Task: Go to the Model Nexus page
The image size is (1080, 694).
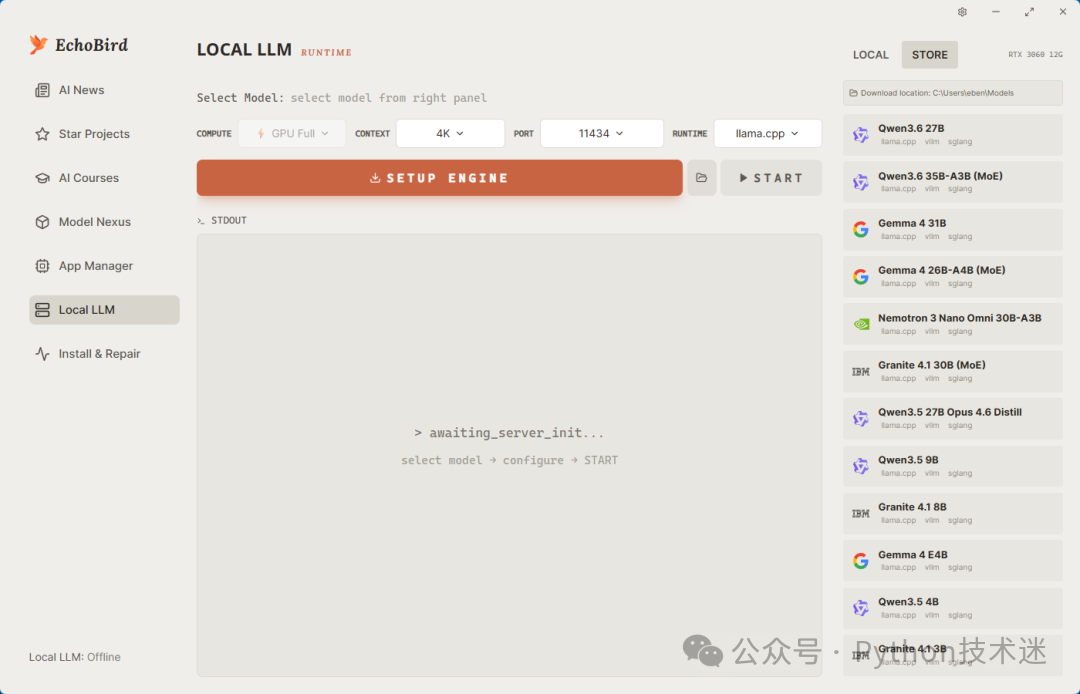Action: click(104, 222)
